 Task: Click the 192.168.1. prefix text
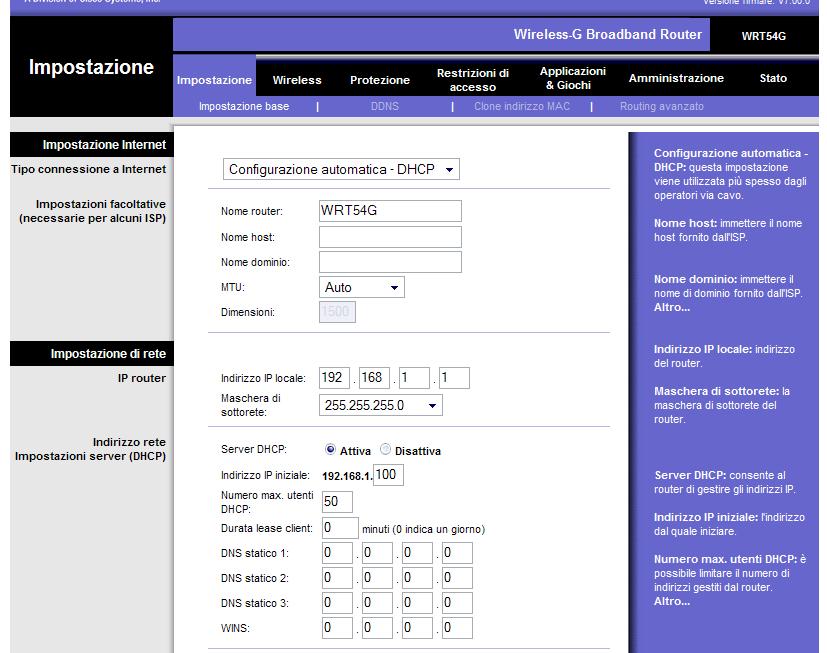pyautogui.click(x=347, y=476)
